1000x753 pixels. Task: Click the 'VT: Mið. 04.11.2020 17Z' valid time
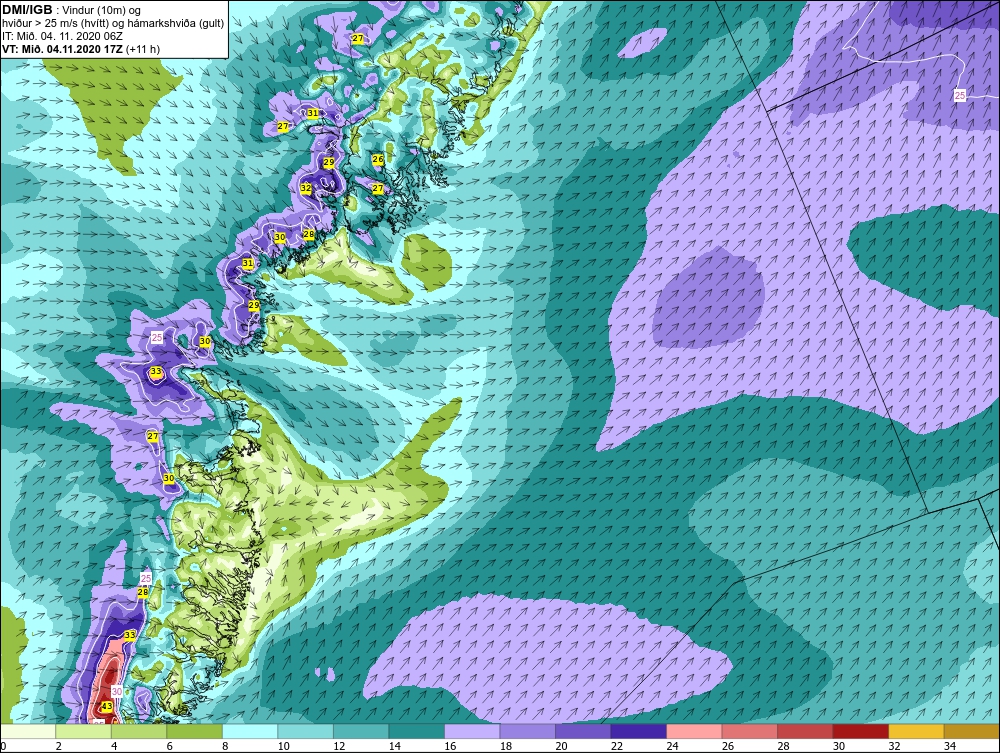coord(62,49)
